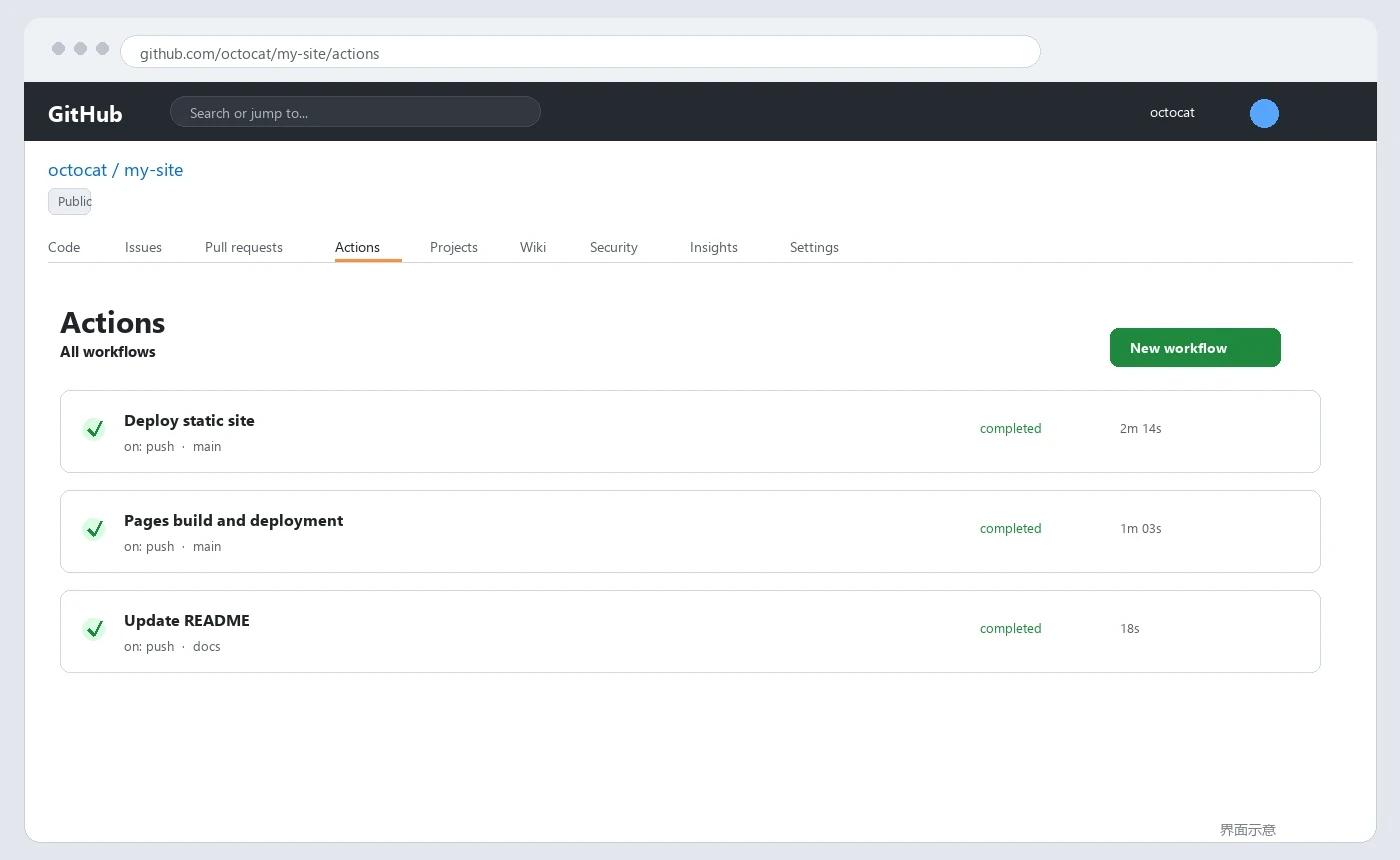Click the Public visibility badge
The image size is (1400, 860).
tap(70, 201)
